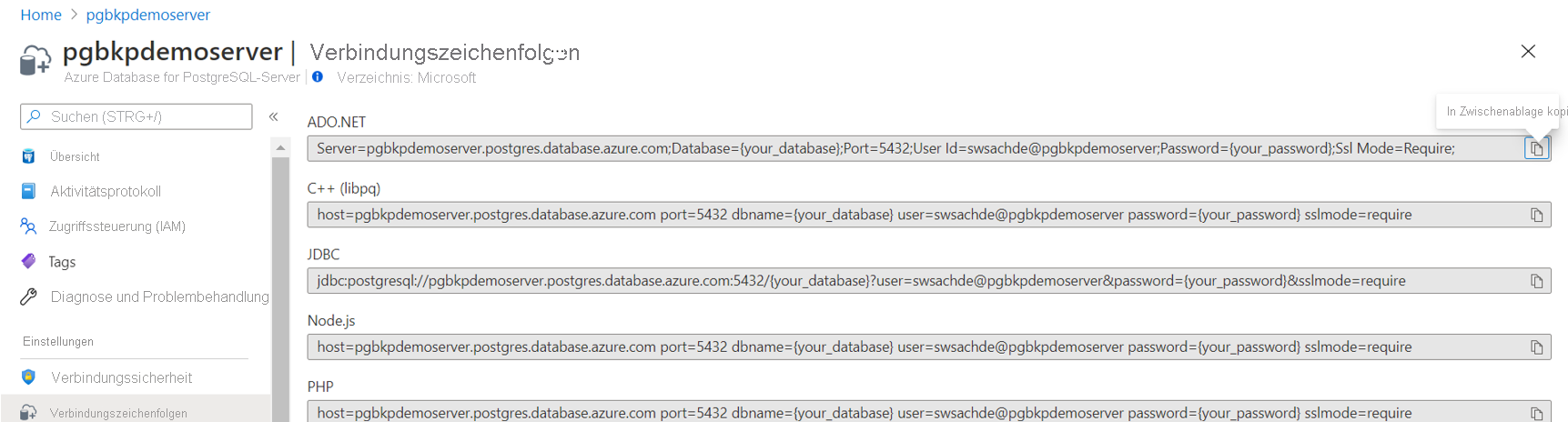This screenshot has width=1568, height=422.
Task: Click the sidebar scrollbar thumb
Action: click(280, 289)
